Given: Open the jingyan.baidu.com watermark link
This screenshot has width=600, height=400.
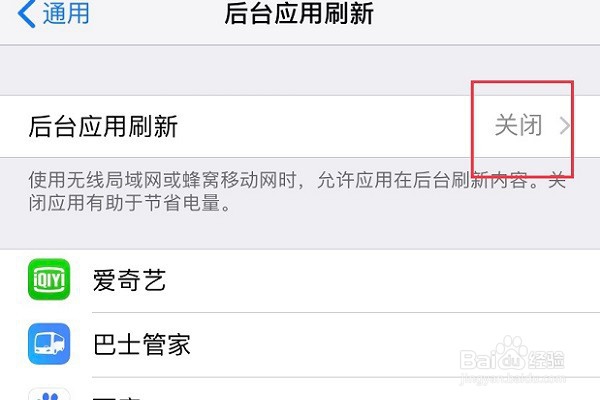Looking at the screenshot, I should [512, 378].
